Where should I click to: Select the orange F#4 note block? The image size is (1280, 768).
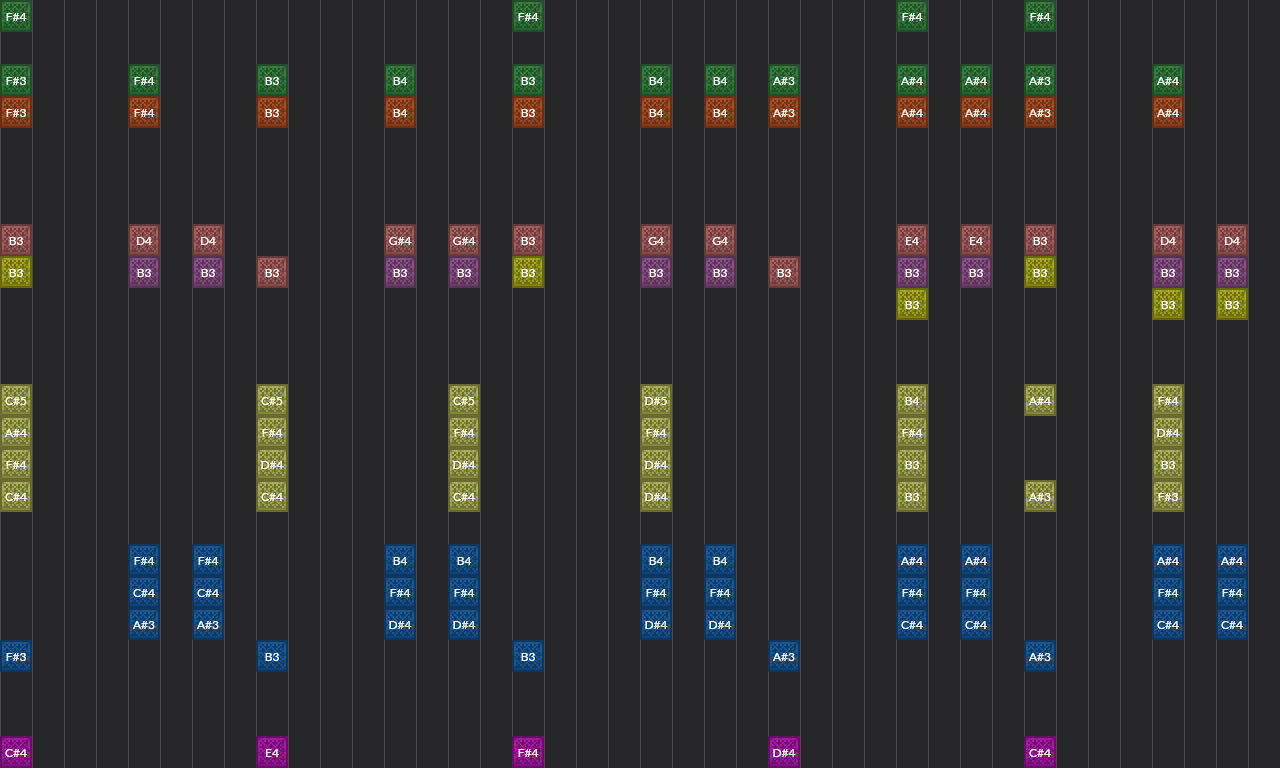pos(144,112)
